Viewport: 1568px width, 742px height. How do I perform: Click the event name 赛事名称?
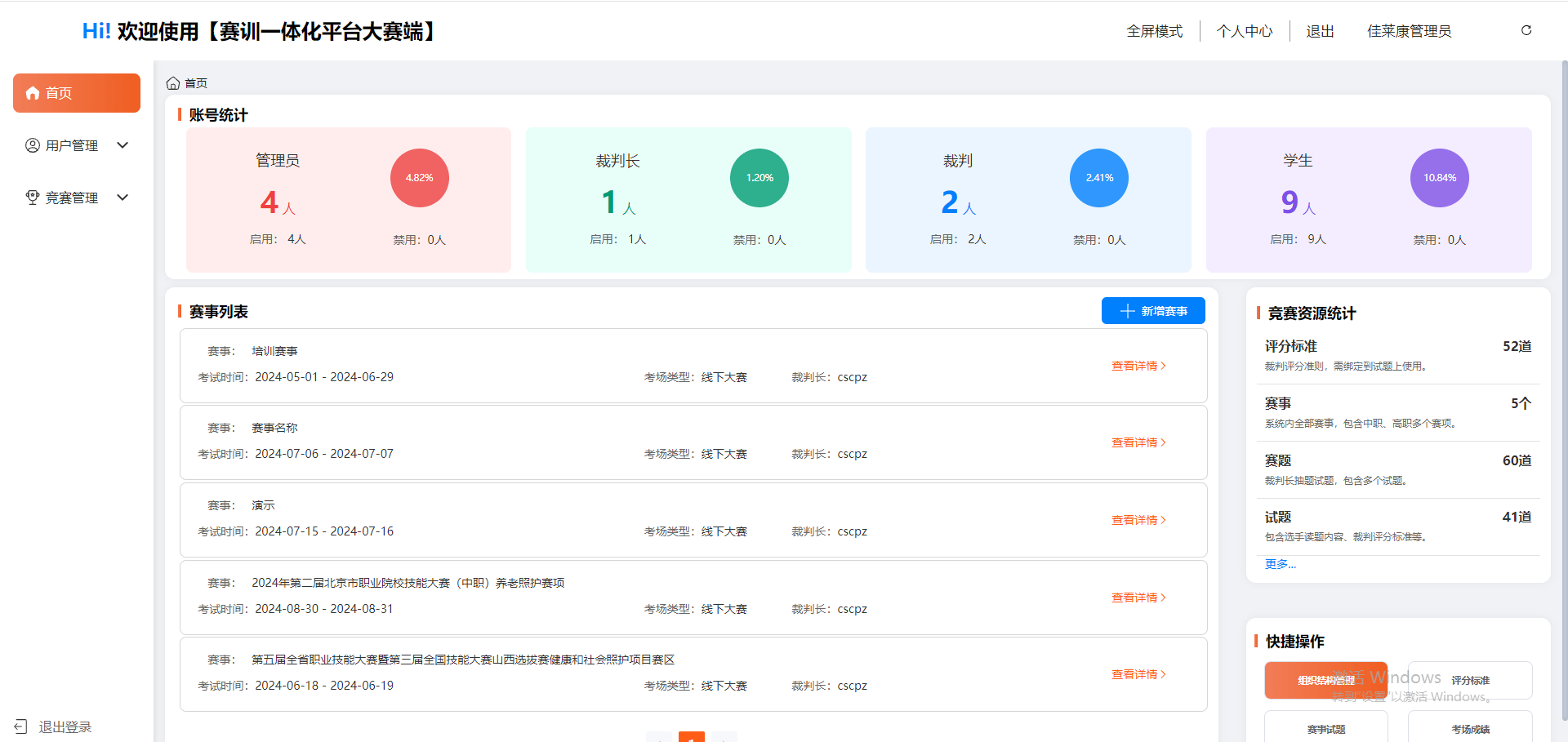point(274,428)
